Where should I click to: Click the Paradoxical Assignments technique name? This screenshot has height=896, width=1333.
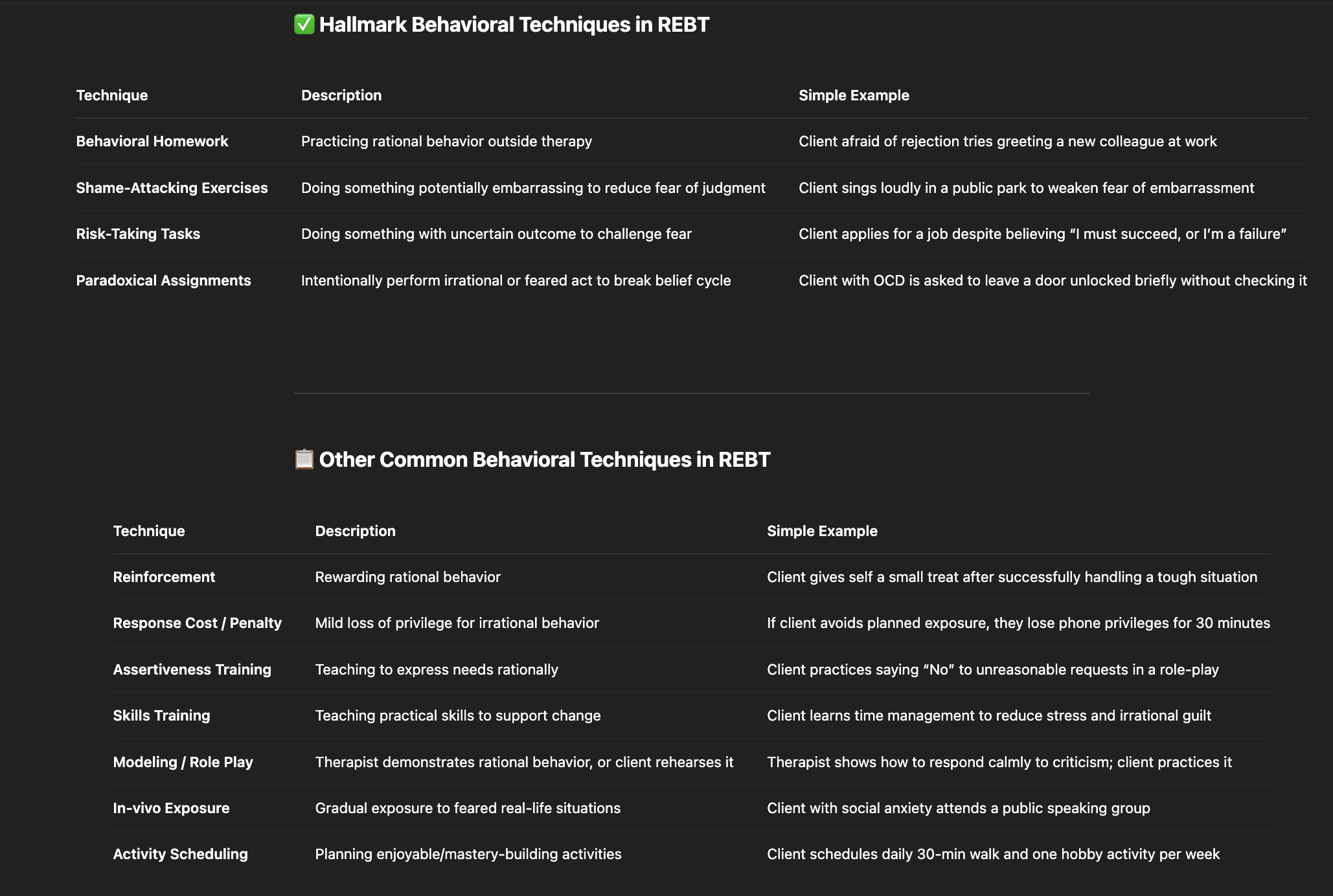coord(163,280)
